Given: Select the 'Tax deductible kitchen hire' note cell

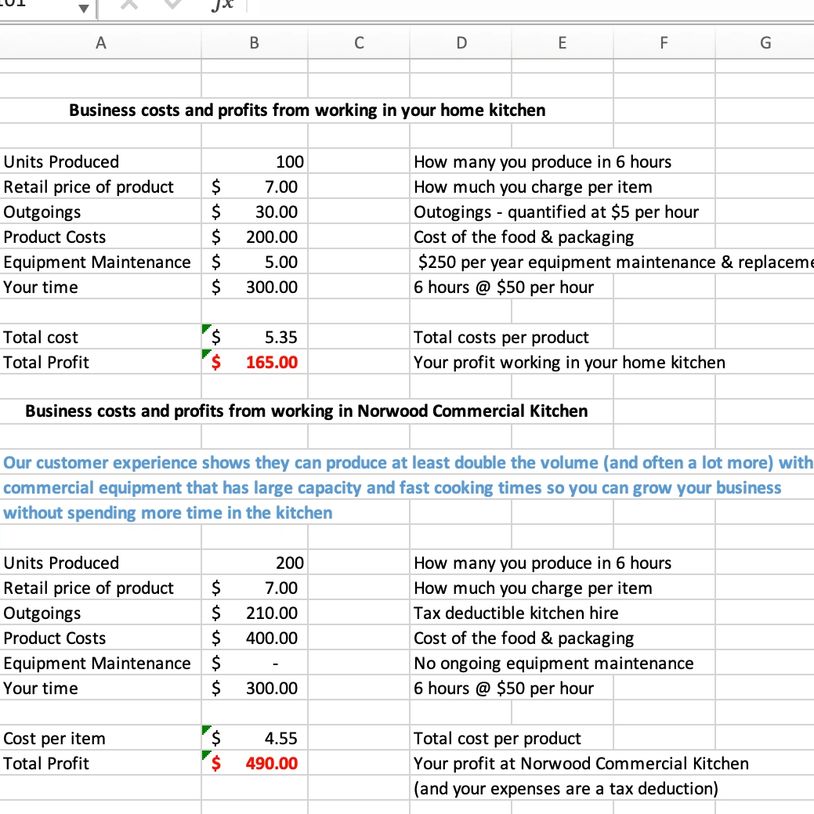Looking at the screenshot, I should tap(515, 613).
